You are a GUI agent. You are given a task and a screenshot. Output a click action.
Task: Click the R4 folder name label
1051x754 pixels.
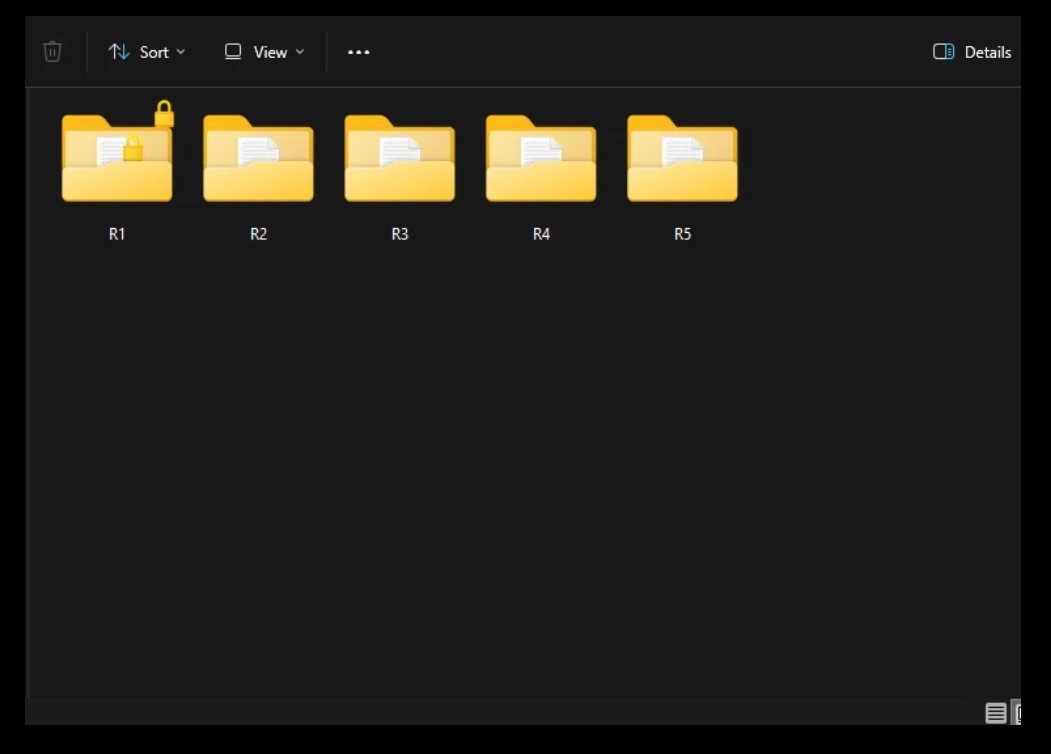pos(541,234)
